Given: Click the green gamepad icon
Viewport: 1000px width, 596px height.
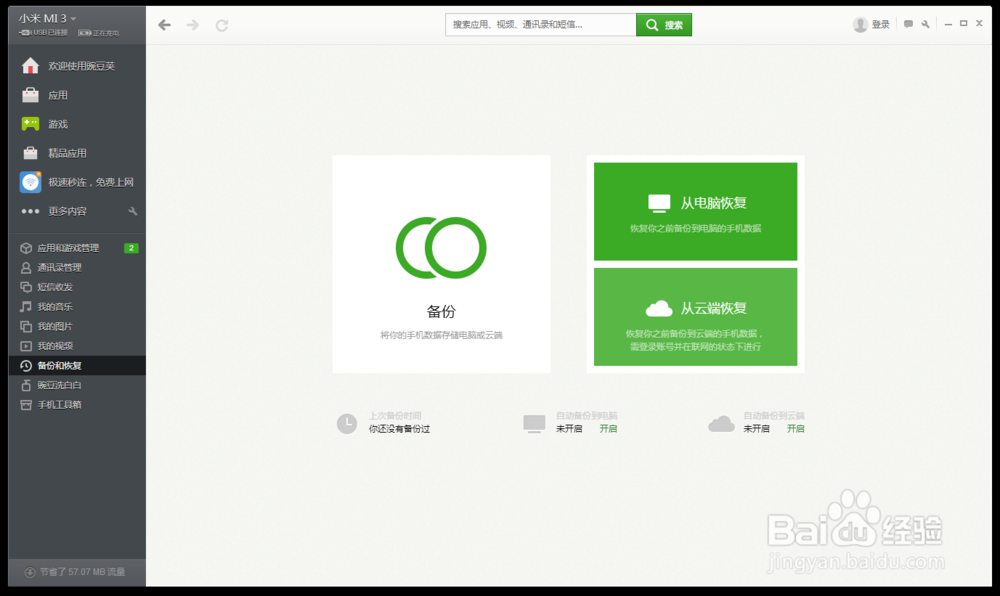Looking at the screenshot, I should tap(30, 124).
